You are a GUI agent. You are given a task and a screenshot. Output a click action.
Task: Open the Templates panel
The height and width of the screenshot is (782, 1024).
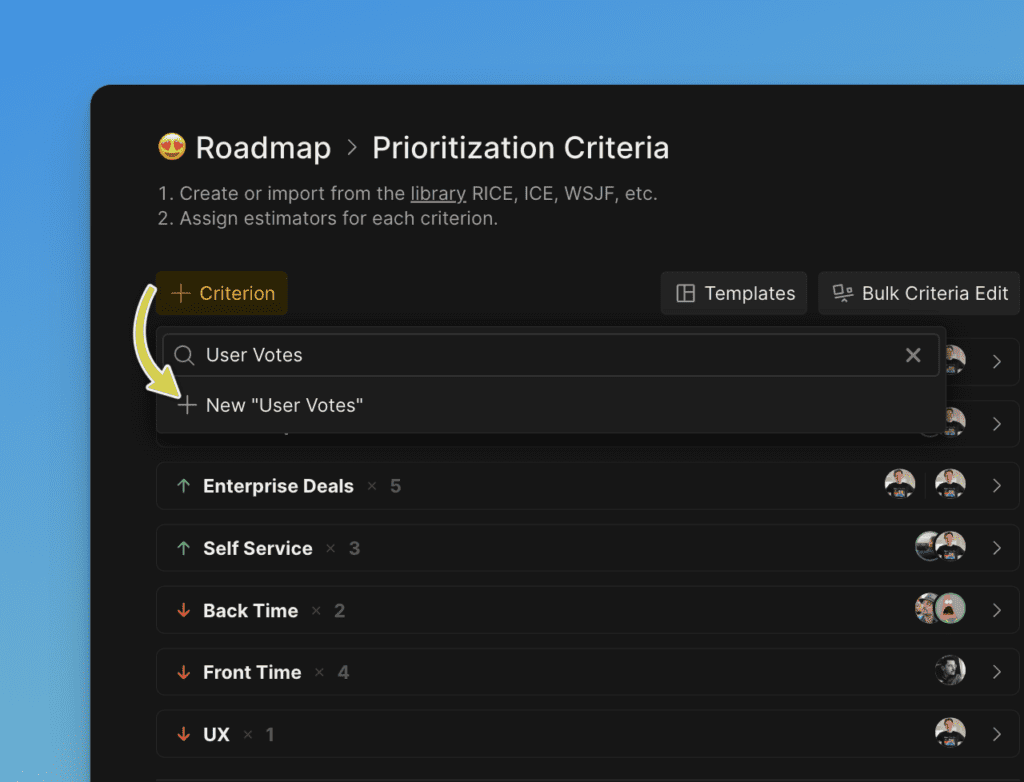734,293
